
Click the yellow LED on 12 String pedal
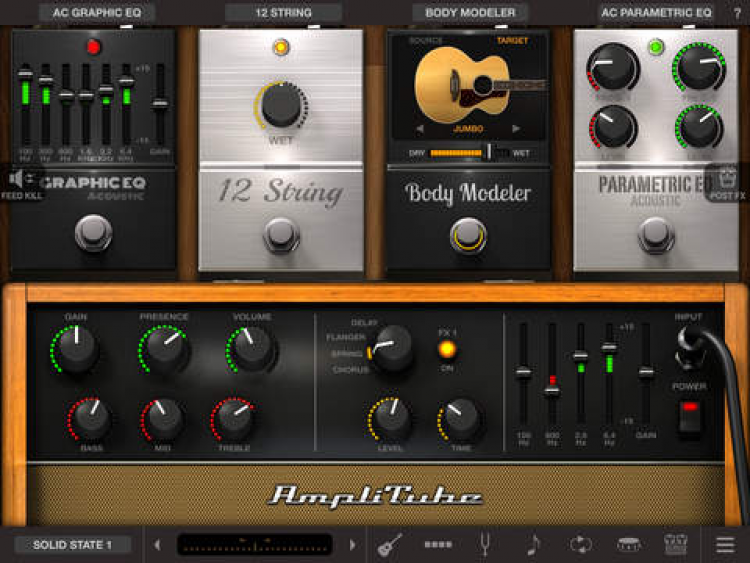click(x=281, y=47)
